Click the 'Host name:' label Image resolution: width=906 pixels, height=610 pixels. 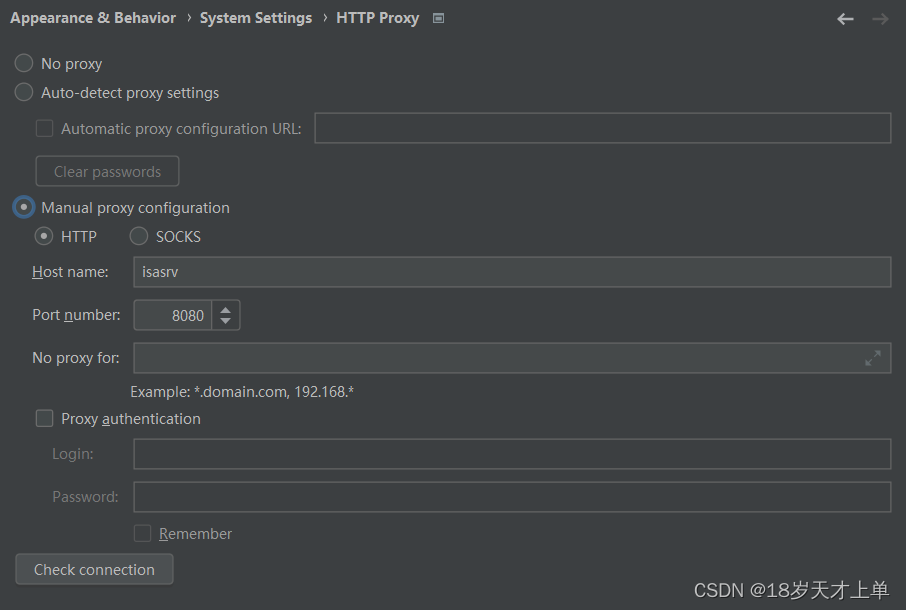click(x=70, y=272)
